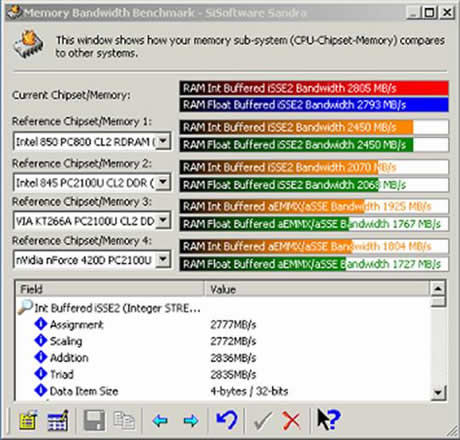Open Reference Chipset/Memory 3 dropdown arrow
Screen dimensions: 460x440
[163, 220]
